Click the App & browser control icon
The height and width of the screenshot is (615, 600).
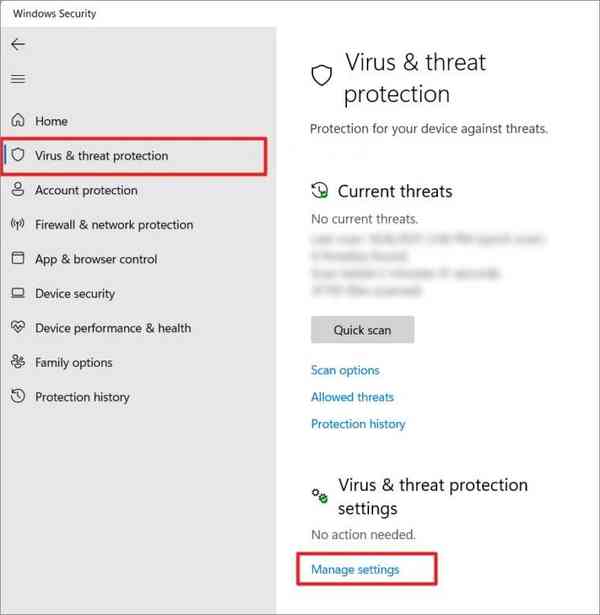[x=17, y=259]
